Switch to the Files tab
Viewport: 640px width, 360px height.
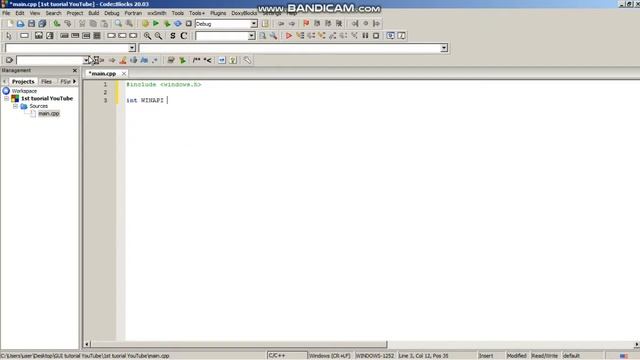(47, 82)
